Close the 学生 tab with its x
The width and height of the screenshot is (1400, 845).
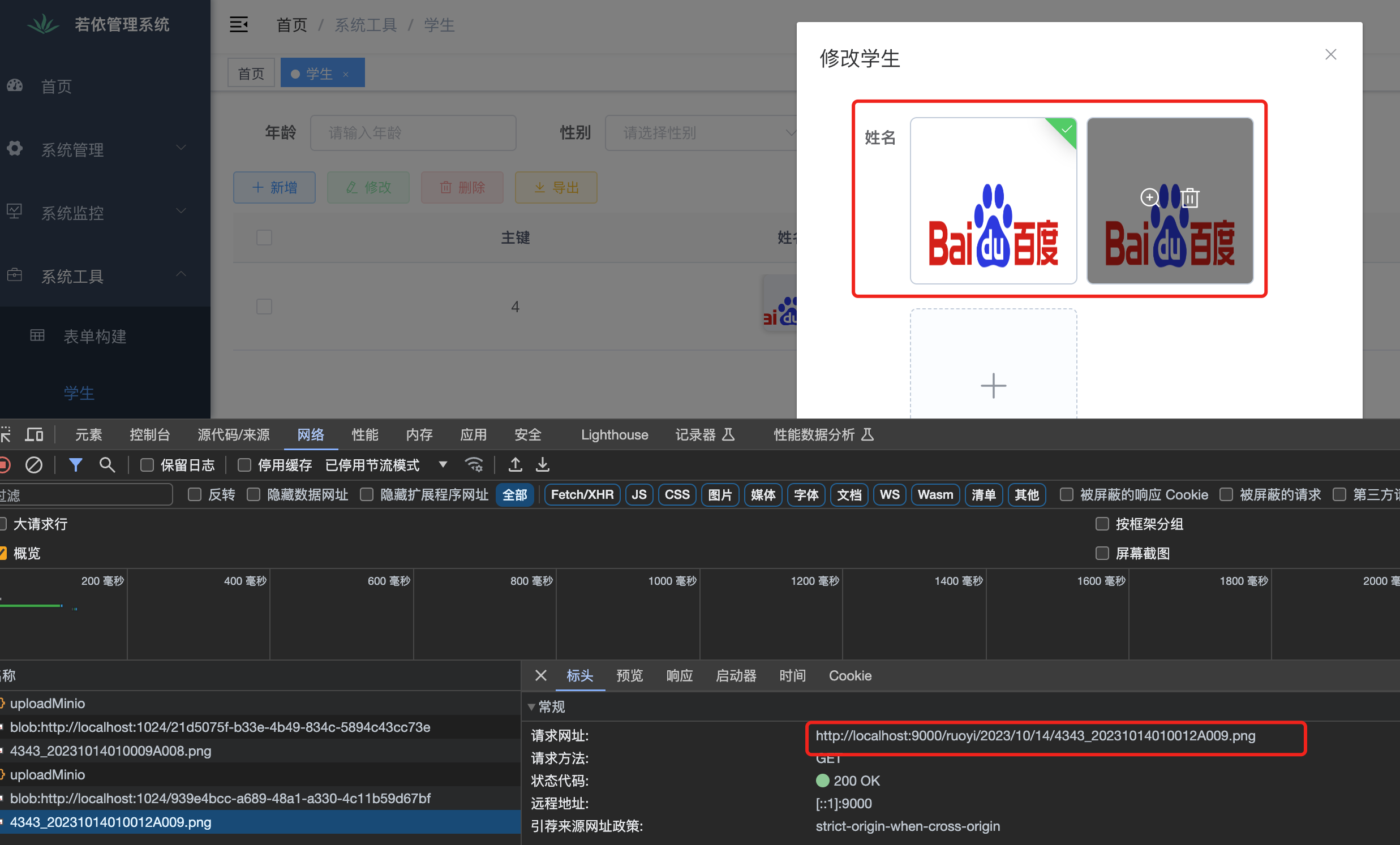click(x=345, y=75)
